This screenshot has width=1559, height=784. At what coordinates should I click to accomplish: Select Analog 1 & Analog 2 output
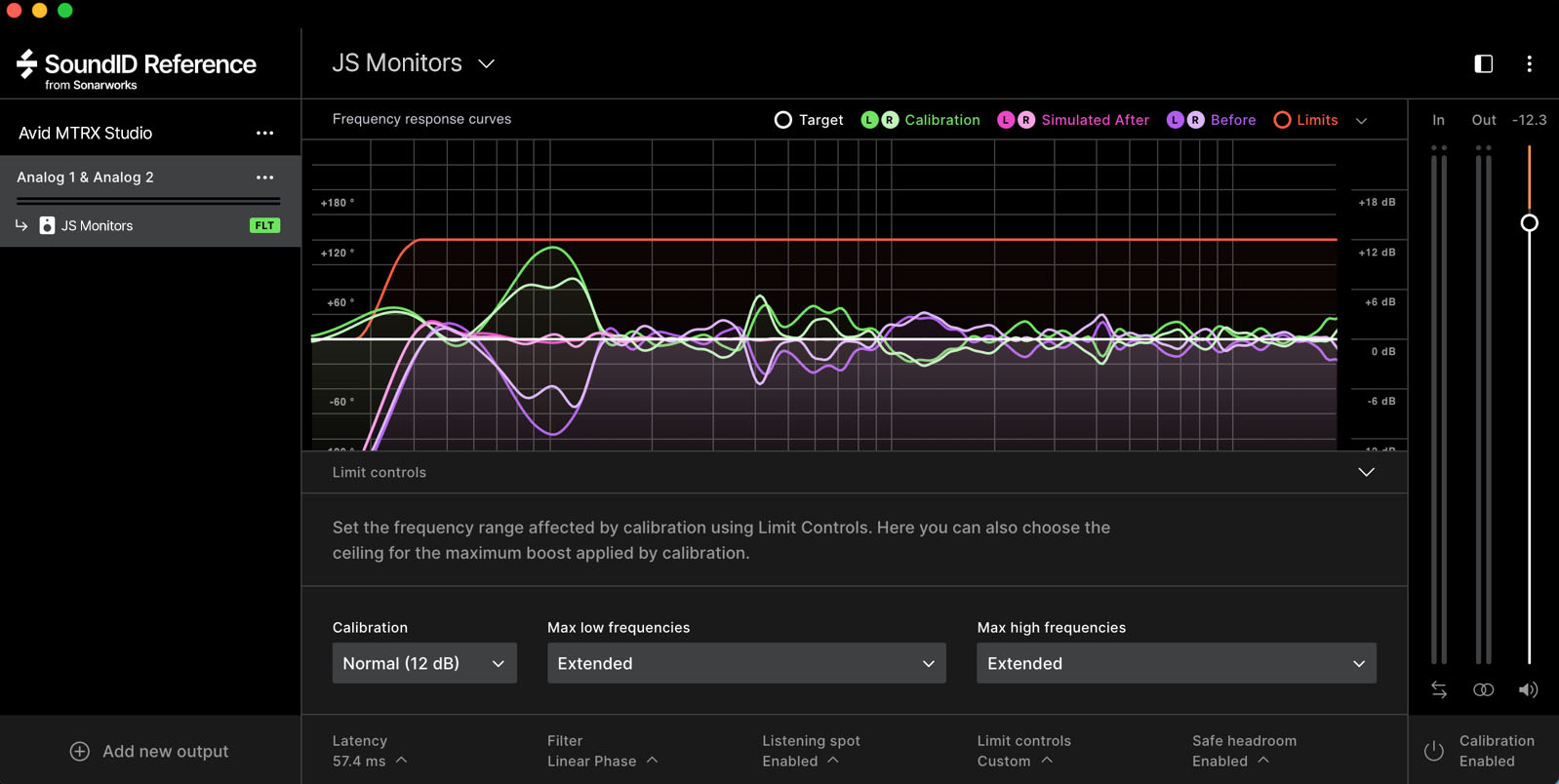pos(86,177)
